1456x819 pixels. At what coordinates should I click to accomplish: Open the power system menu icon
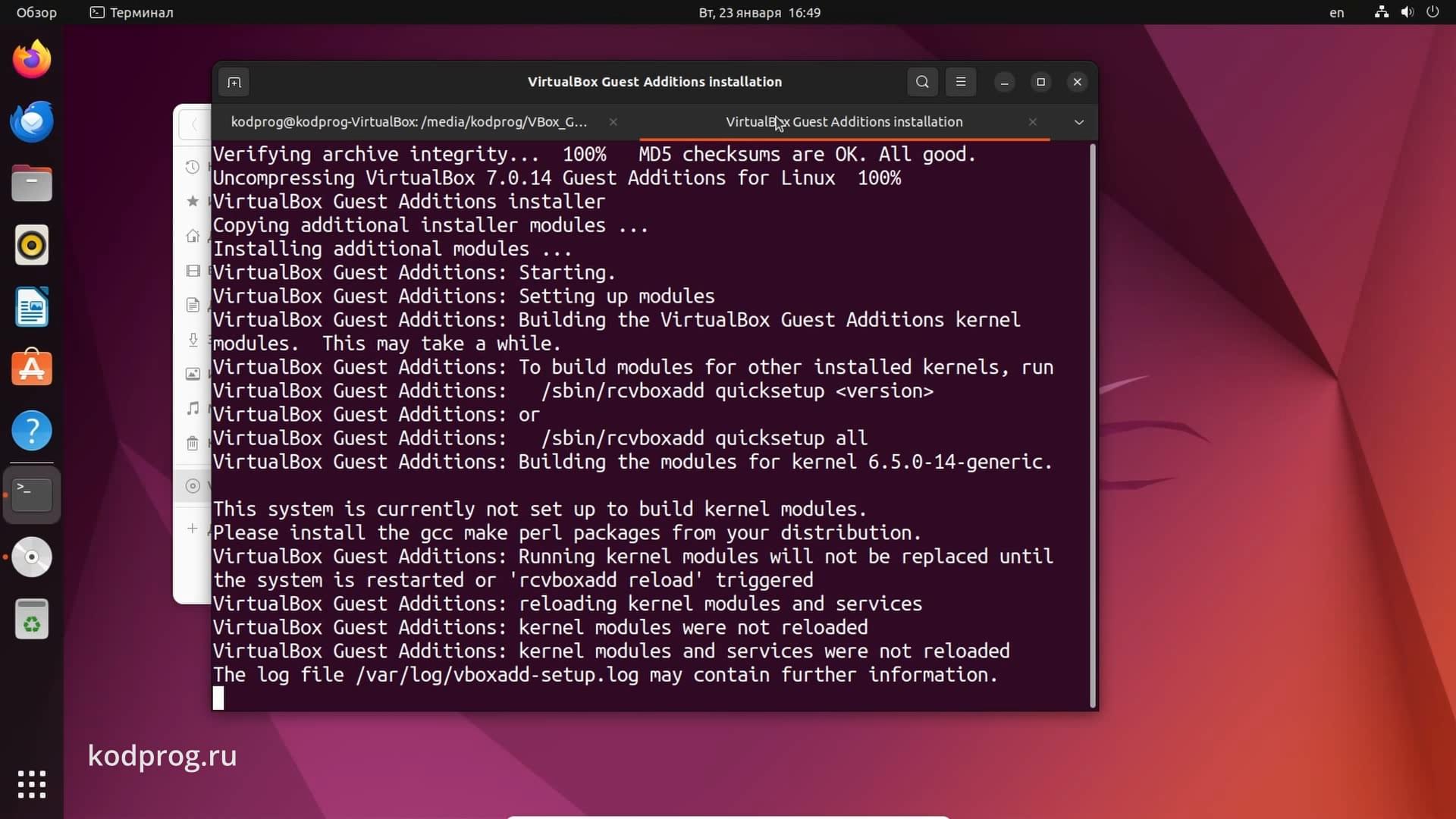1432,12
